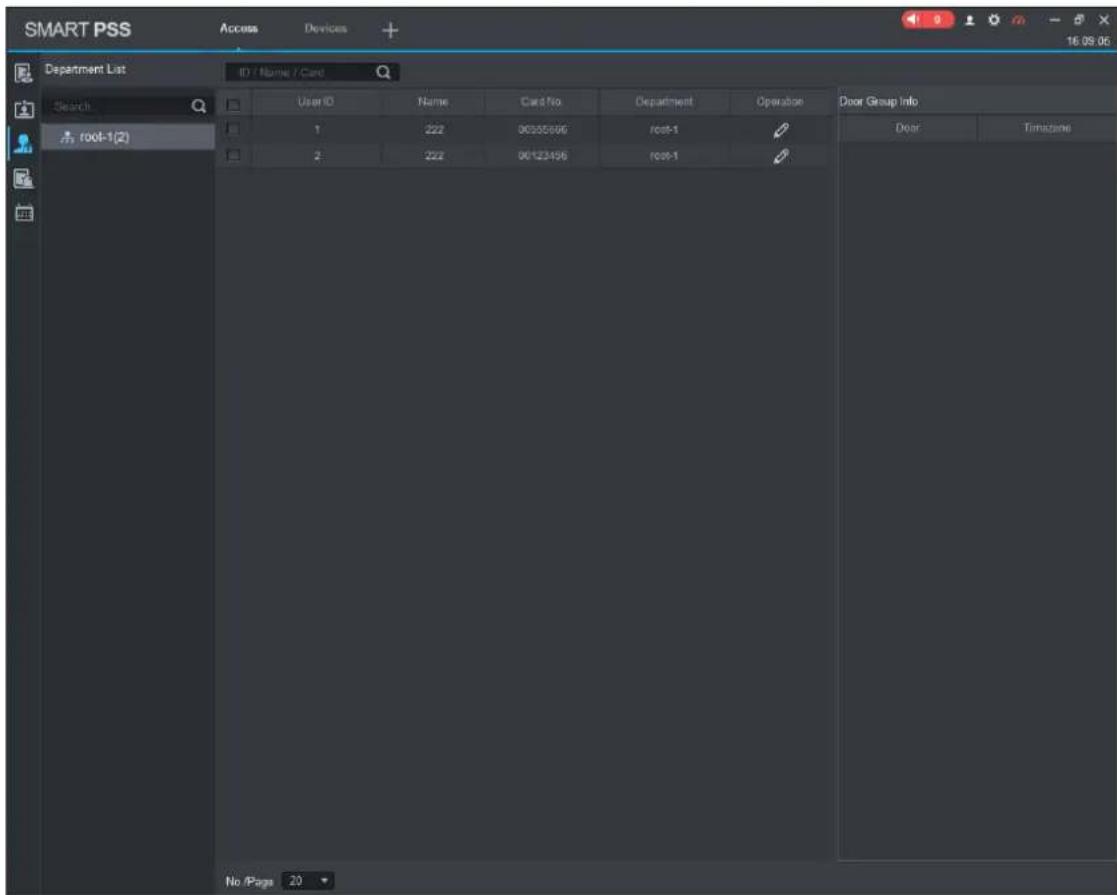Image resolution: width=1117 pixels, height=895 pixels.
Task: Open the permission report sidebar icon
Action: 24,179
